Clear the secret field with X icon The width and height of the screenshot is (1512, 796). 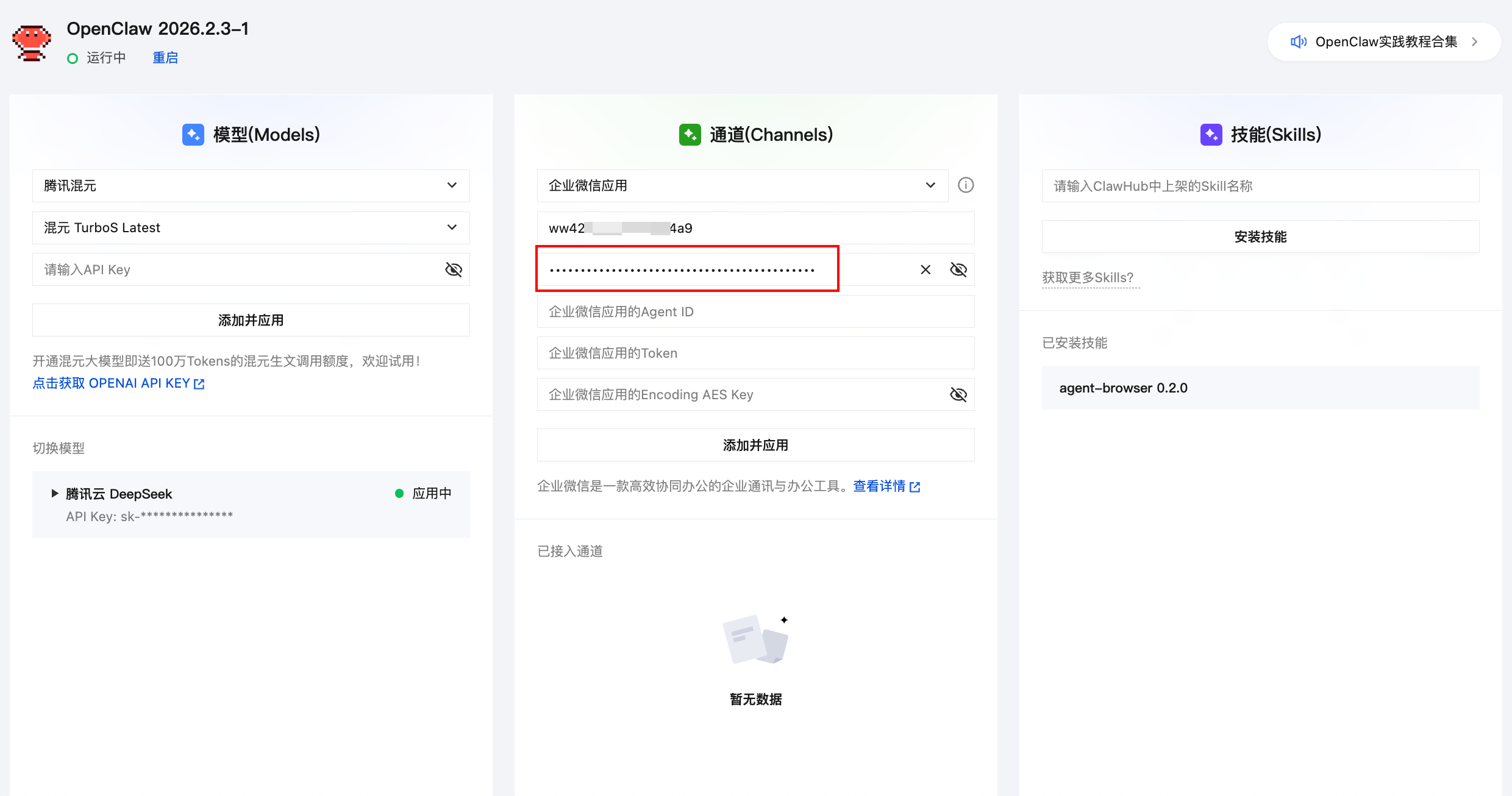(925, 269)
